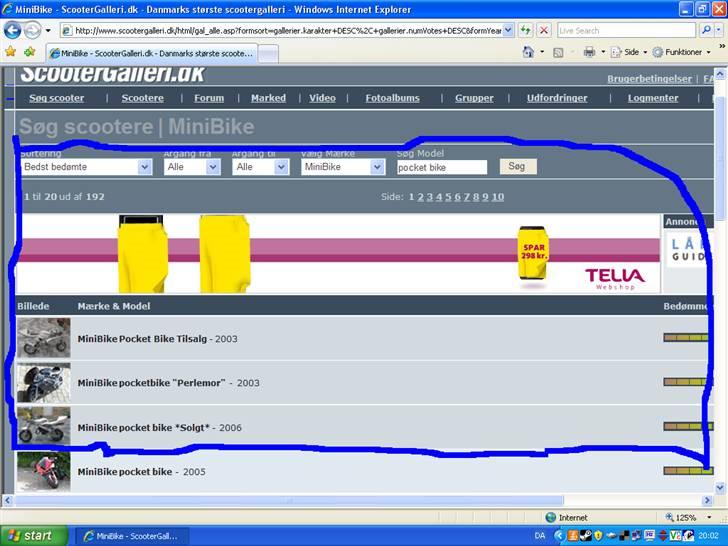
Task: Open 'MiniBike pocketbike "Perlemor" - 2003' entry
Action: (169, 383)
